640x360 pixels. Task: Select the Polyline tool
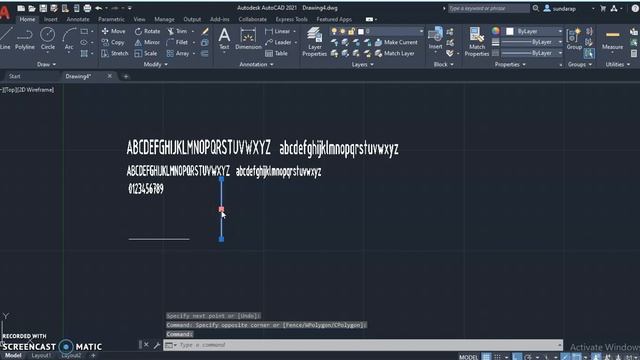[x=24, y=39]
